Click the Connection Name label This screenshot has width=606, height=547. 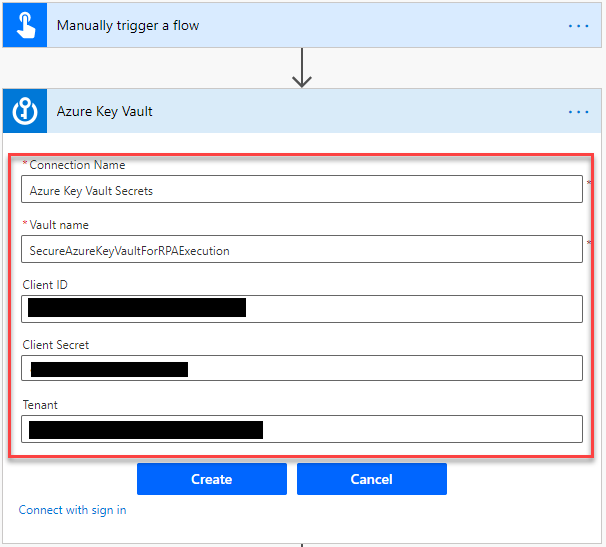[x=77, y=165]
